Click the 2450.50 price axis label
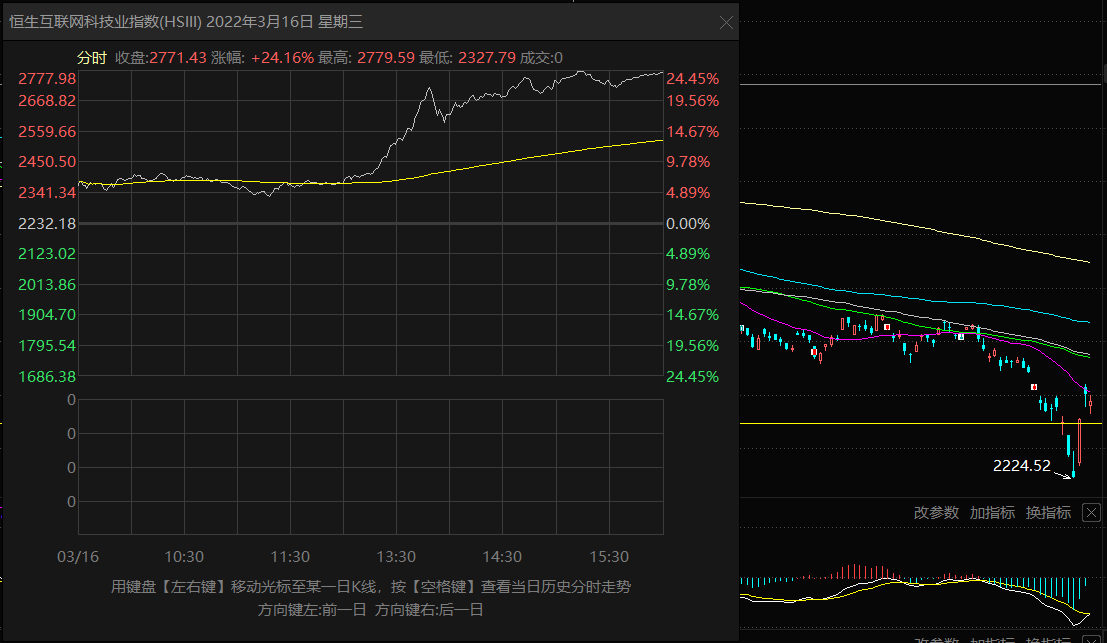The image size is (1107, 643). (x=47, y=162)
